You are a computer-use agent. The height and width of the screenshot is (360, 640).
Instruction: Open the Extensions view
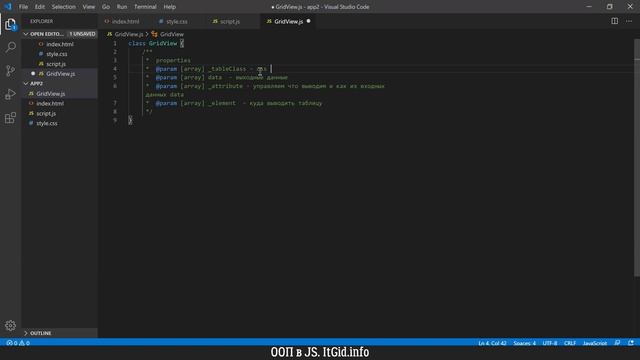coord(11,118)
